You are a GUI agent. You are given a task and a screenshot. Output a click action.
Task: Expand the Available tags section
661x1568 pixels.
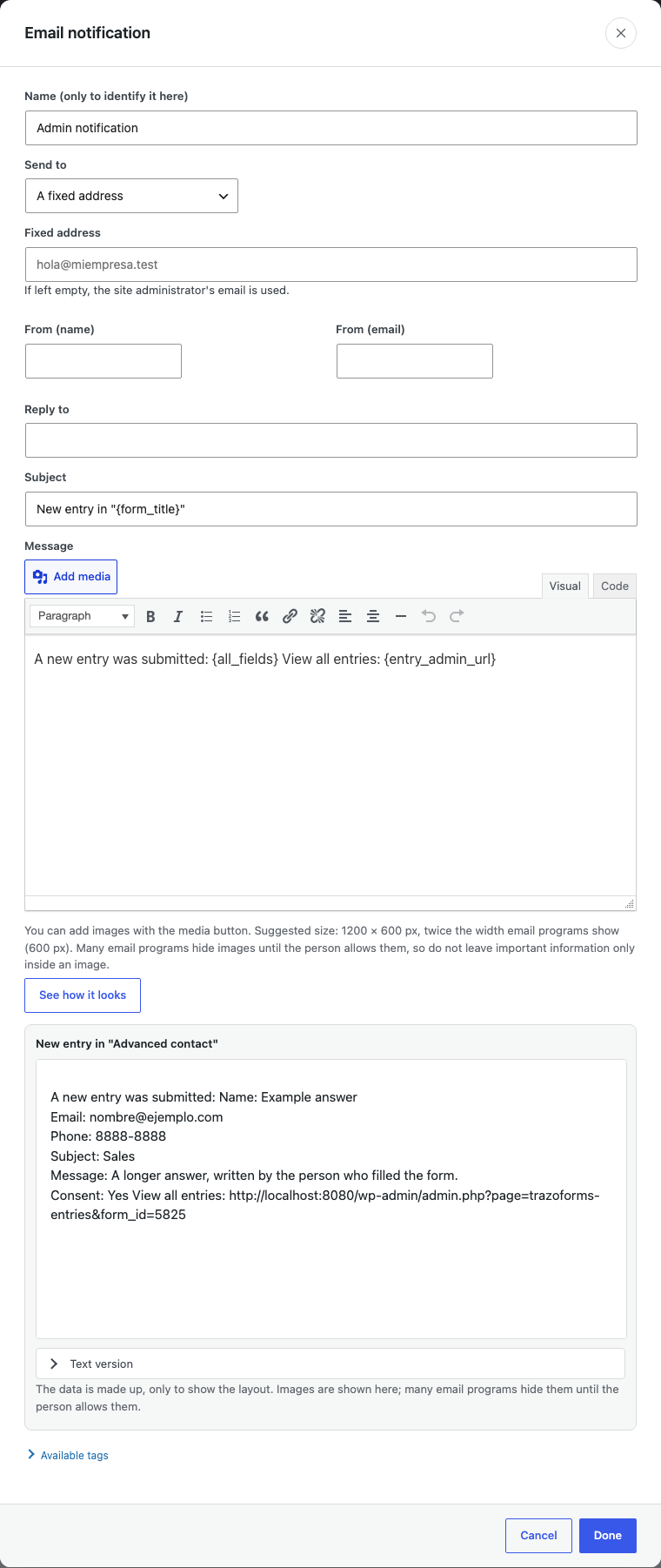coord(68,1455)
